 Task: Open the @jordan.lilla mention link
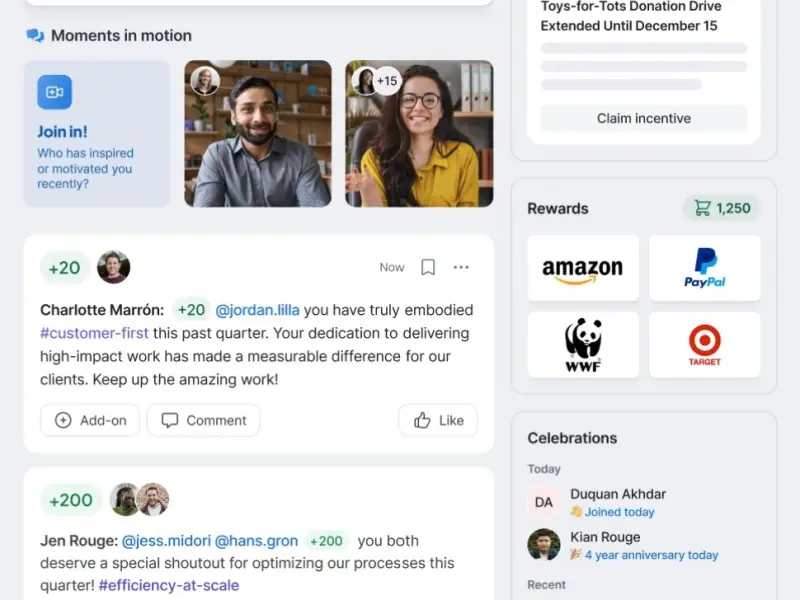coord(257,310)
